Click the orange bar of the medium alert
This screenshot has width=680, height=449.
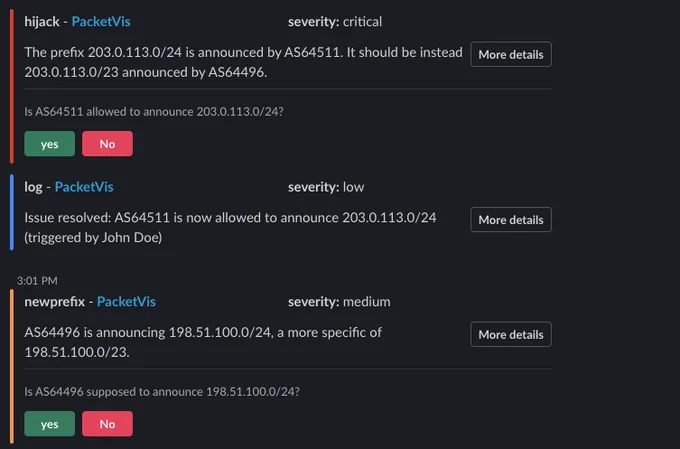tap(12, 366)
